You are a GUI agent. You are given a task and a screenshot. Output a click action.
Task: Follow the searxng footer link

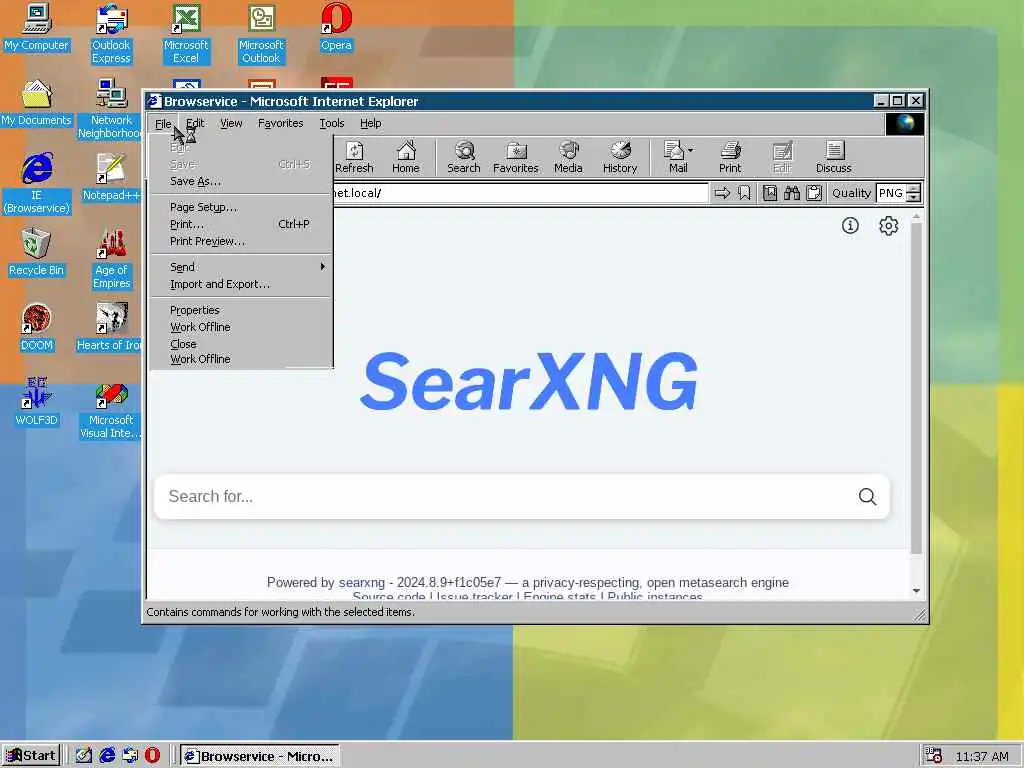[362, 583]
